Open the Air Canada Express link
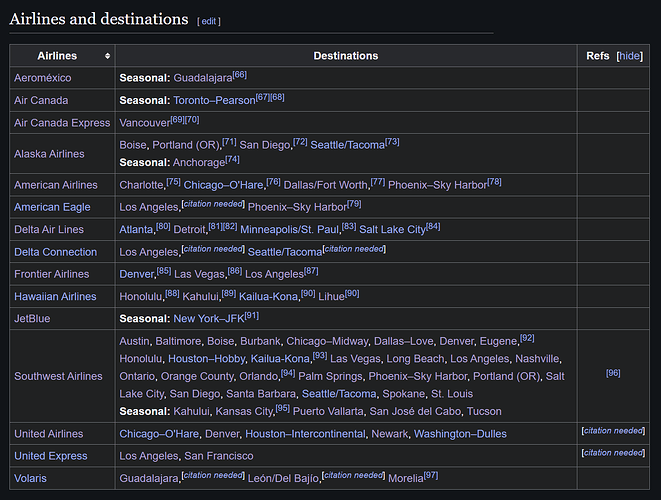 pos(62,123)
